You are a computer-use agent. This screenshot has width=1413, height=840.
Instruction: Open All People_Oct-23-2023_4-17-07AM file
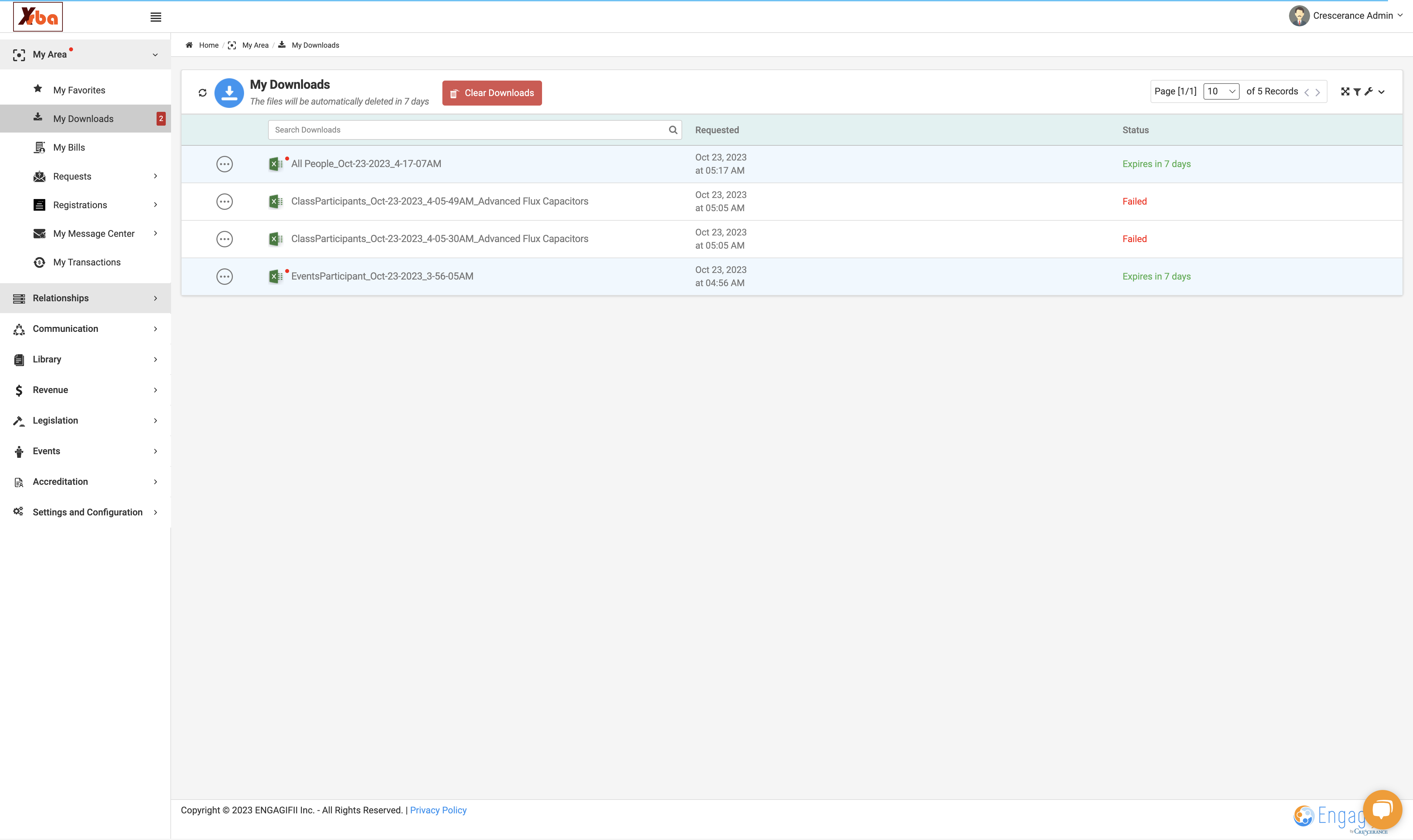[x=366, y=163]
